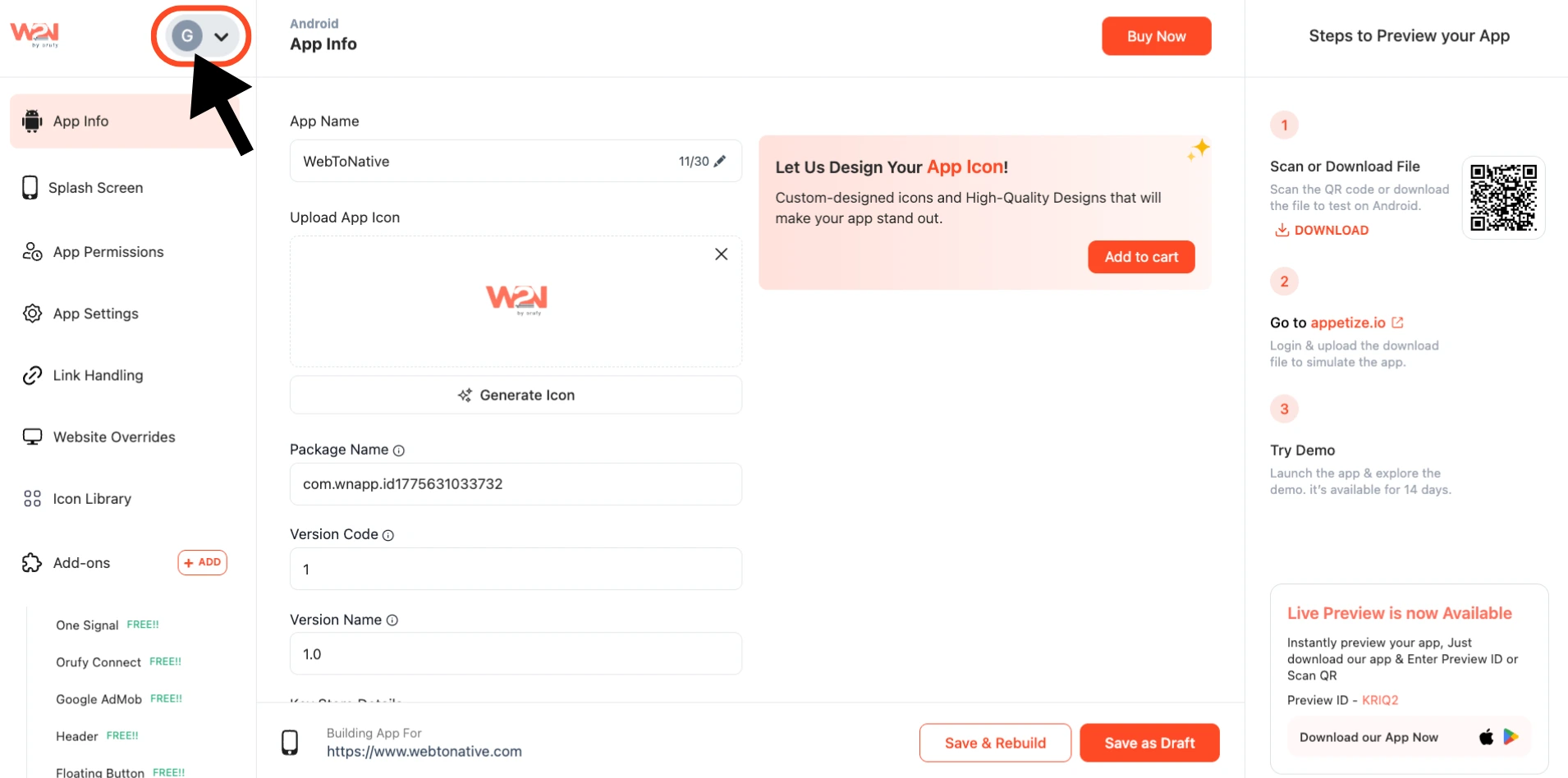1568x778 pixels.
Task: Click the Version Code info icon
Action: click(388, 535)
